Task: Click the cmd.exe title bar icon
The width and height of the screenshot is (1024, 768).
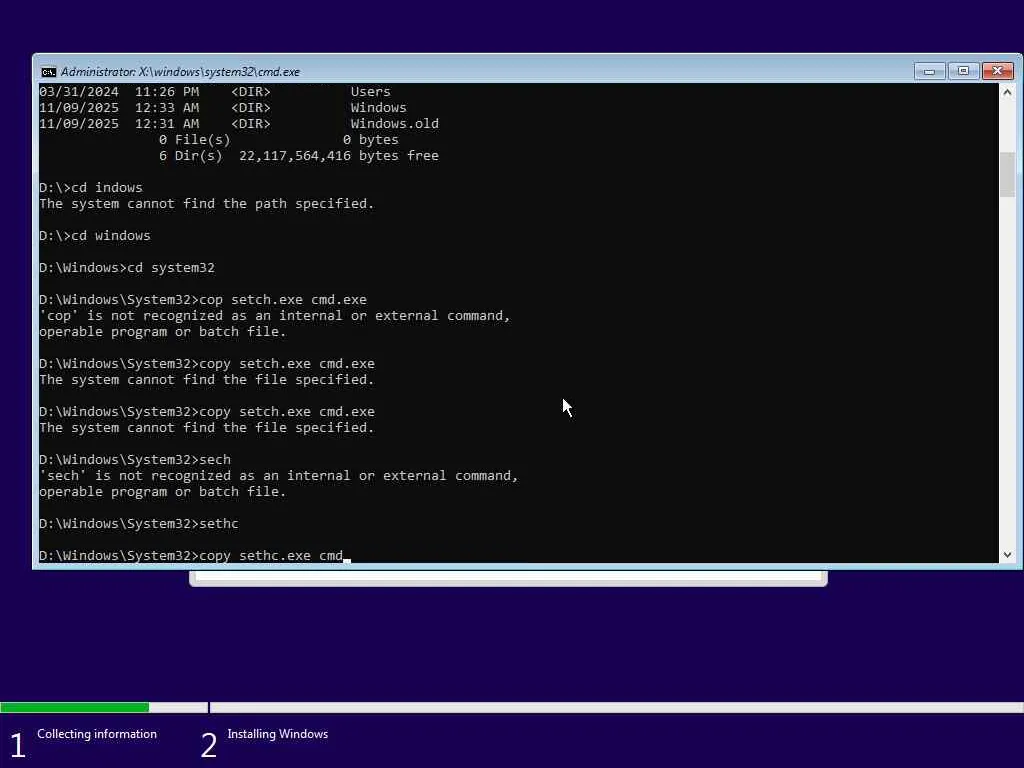Action: point(48,72)
